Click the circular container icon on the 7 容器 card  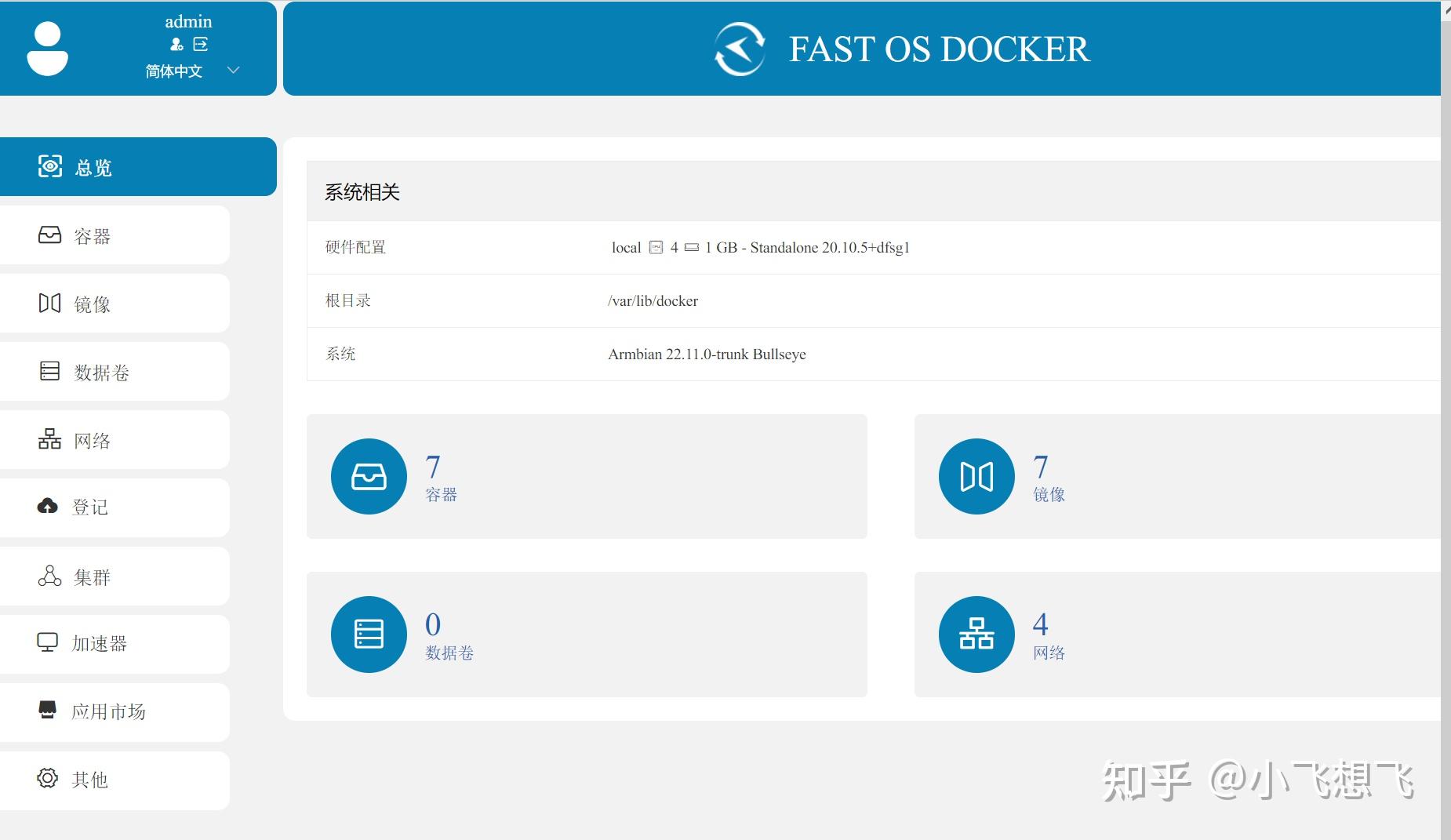(369, 476)
